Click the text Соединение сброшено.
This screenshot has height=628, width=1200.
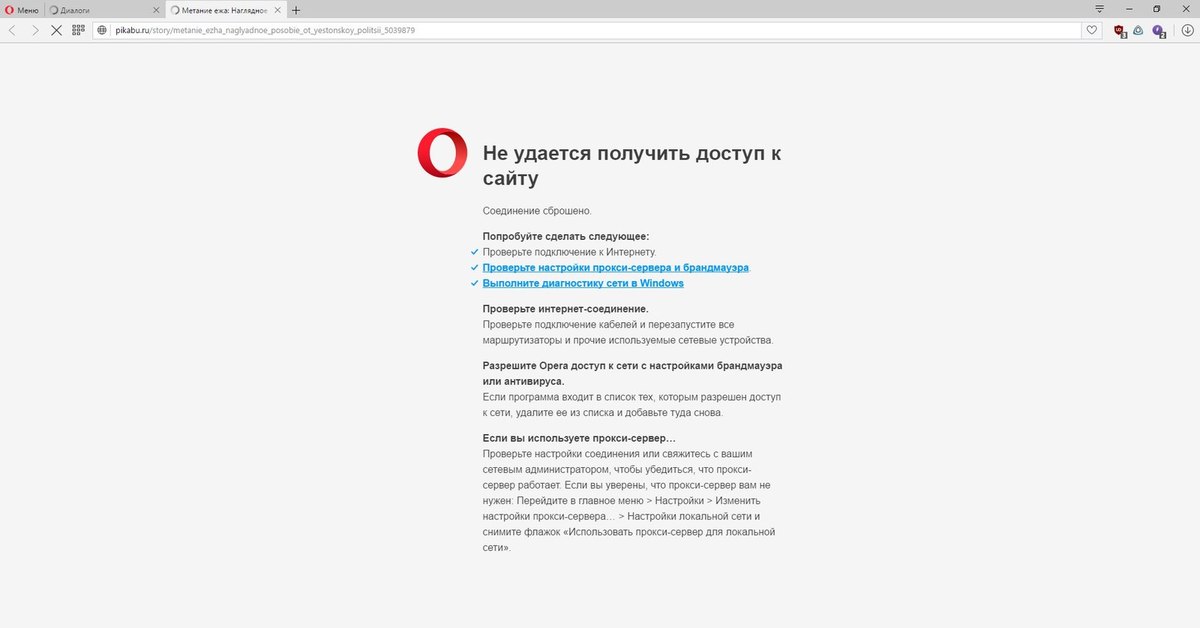coord(537,211)
